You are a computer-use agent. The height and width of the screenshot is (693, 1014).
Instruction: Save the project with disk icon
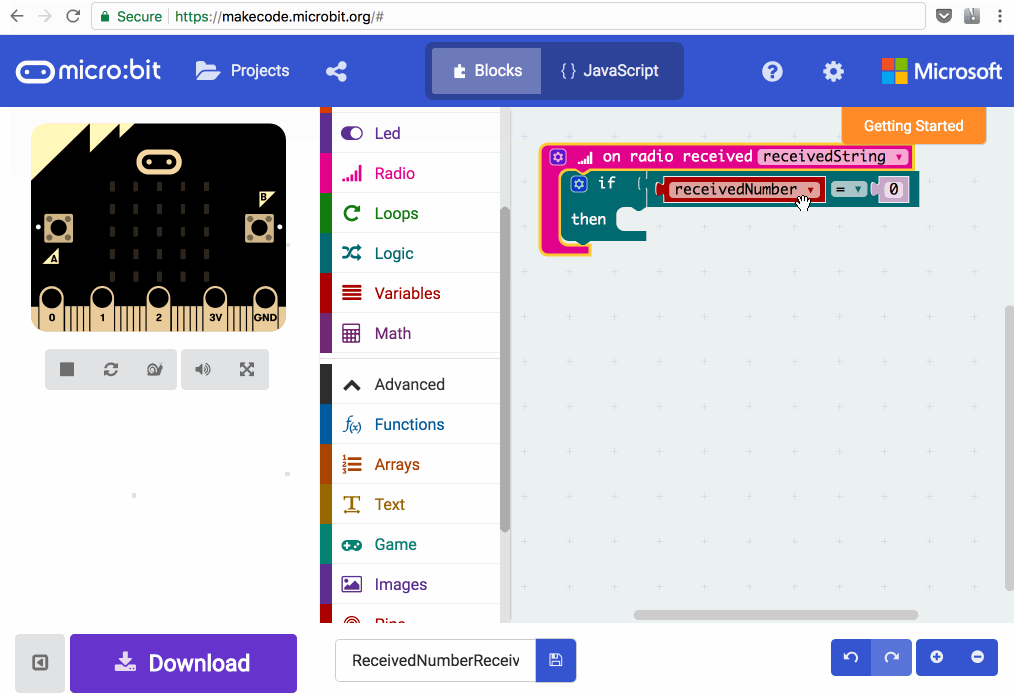556,660
